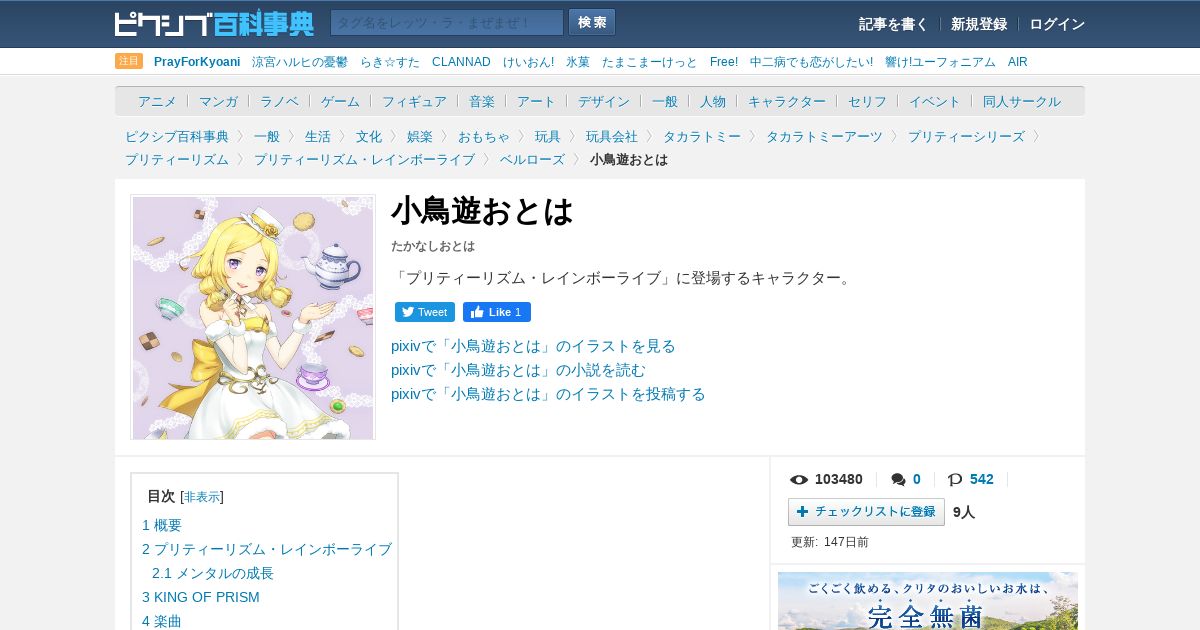Open the けいおん! trending tag
Image resolution: width=1200 pixels, height=630 pixels.
(528, 62)
